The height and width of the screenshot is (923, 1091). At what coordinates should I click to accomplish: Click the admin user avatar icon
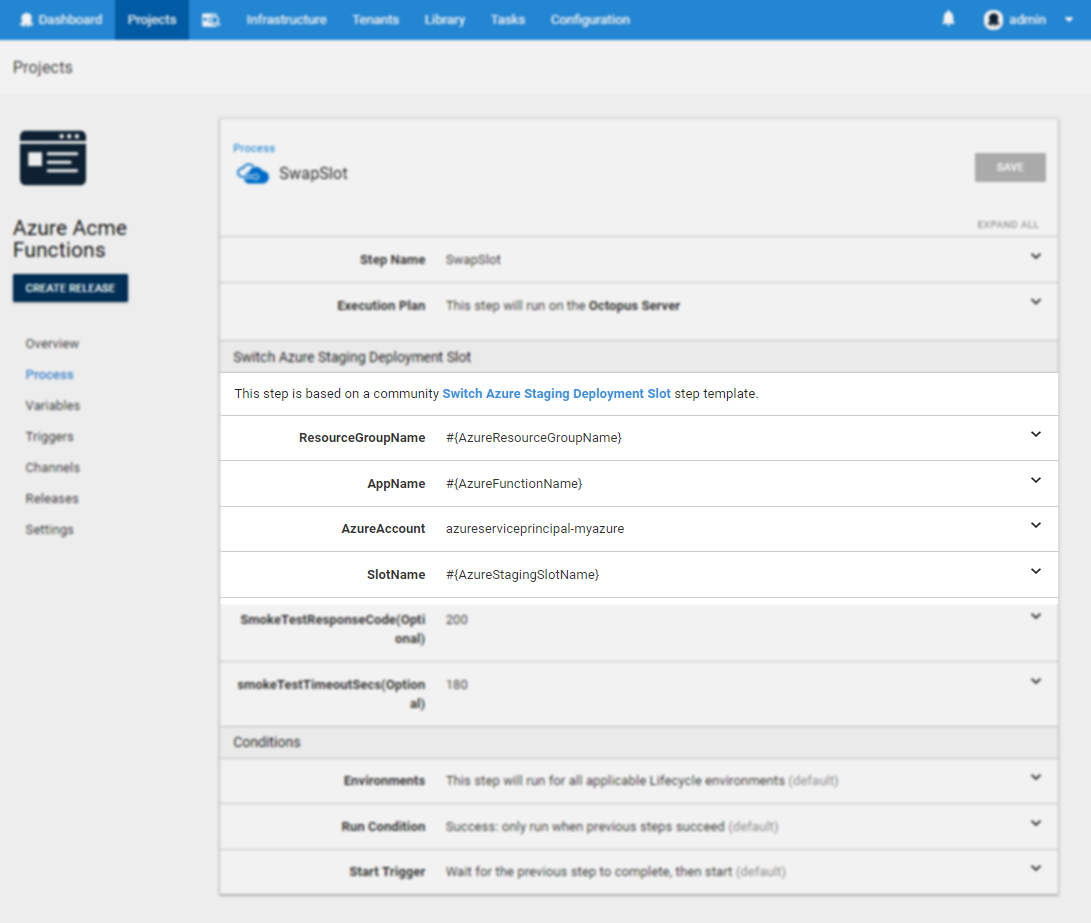click(x=993, y=20)
